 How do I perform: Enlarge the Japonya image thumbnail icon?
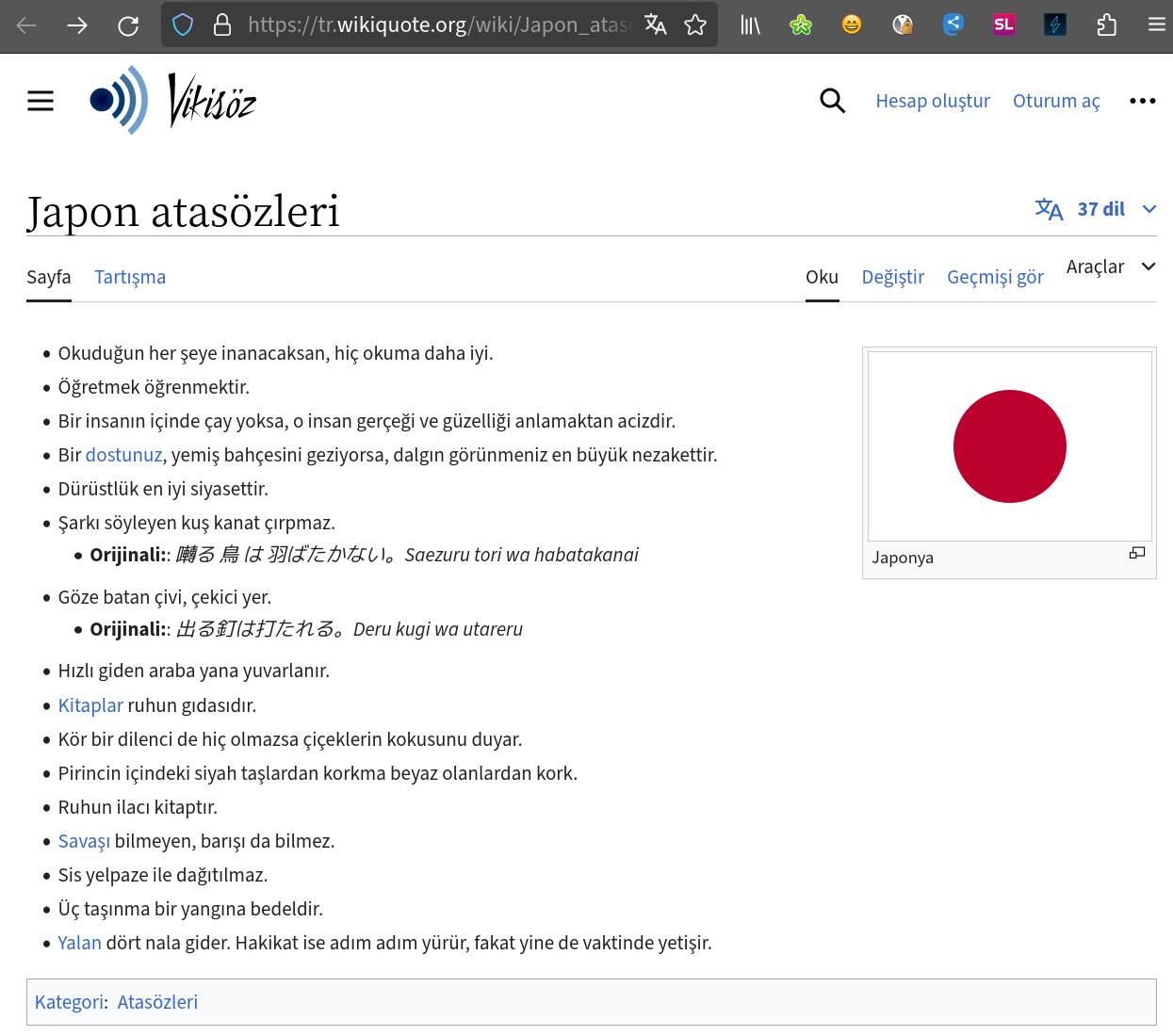point(1137,553)
